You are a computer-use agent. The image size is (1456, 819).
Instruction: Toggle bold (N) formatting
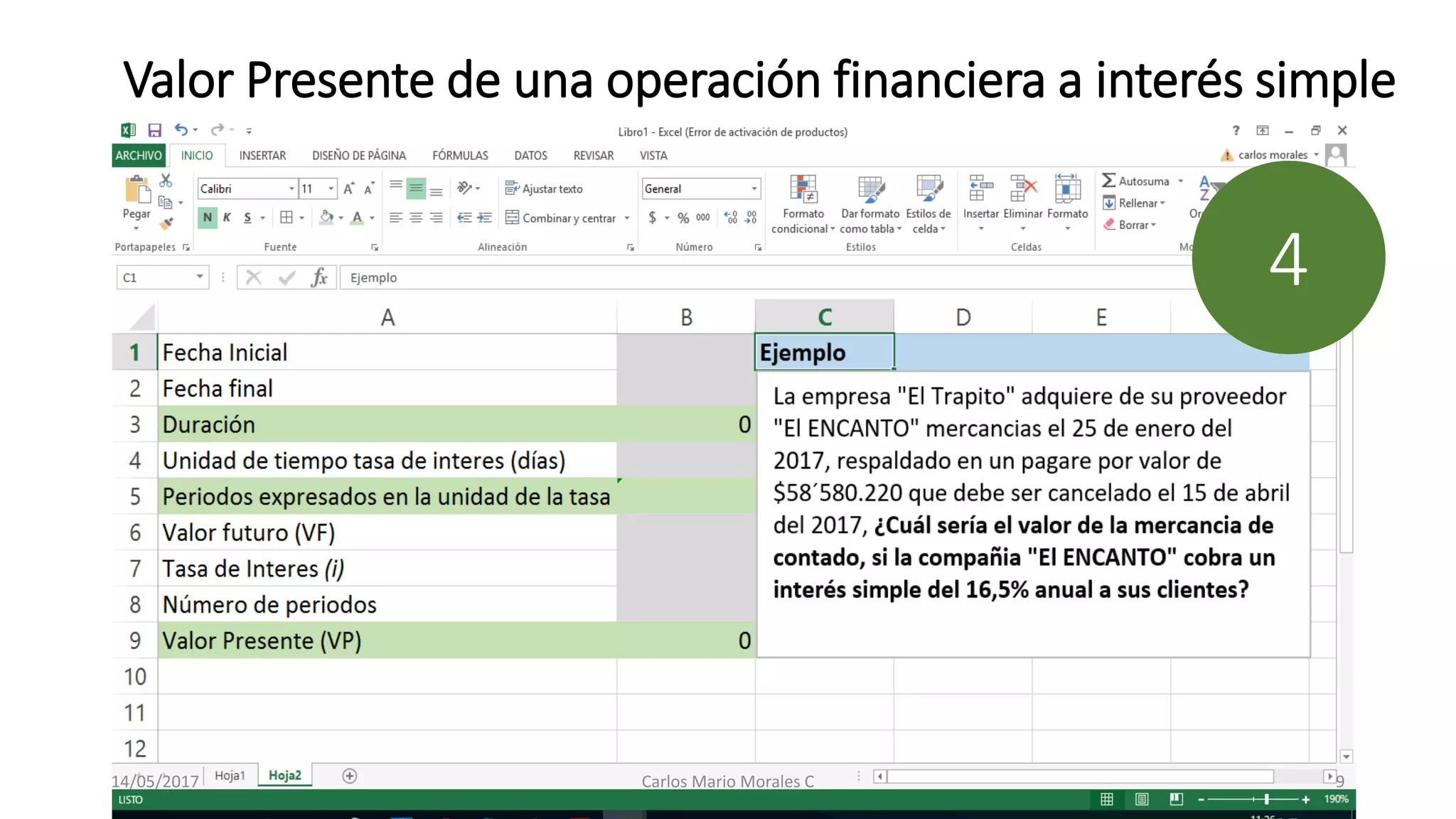tap(207, 218)
